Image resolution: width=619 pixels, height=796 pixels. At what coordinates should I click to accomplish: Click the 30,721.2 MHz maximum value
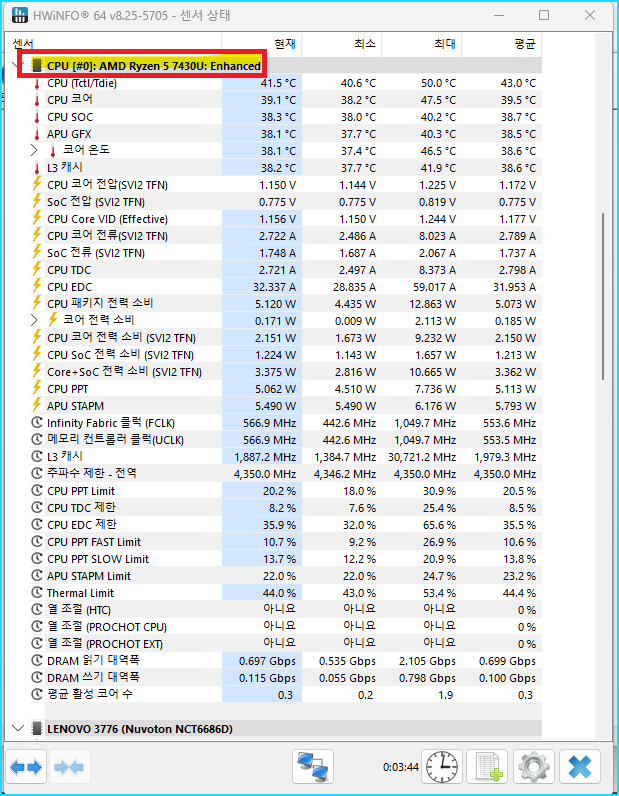pyautogui.click(x=422, y=457)
